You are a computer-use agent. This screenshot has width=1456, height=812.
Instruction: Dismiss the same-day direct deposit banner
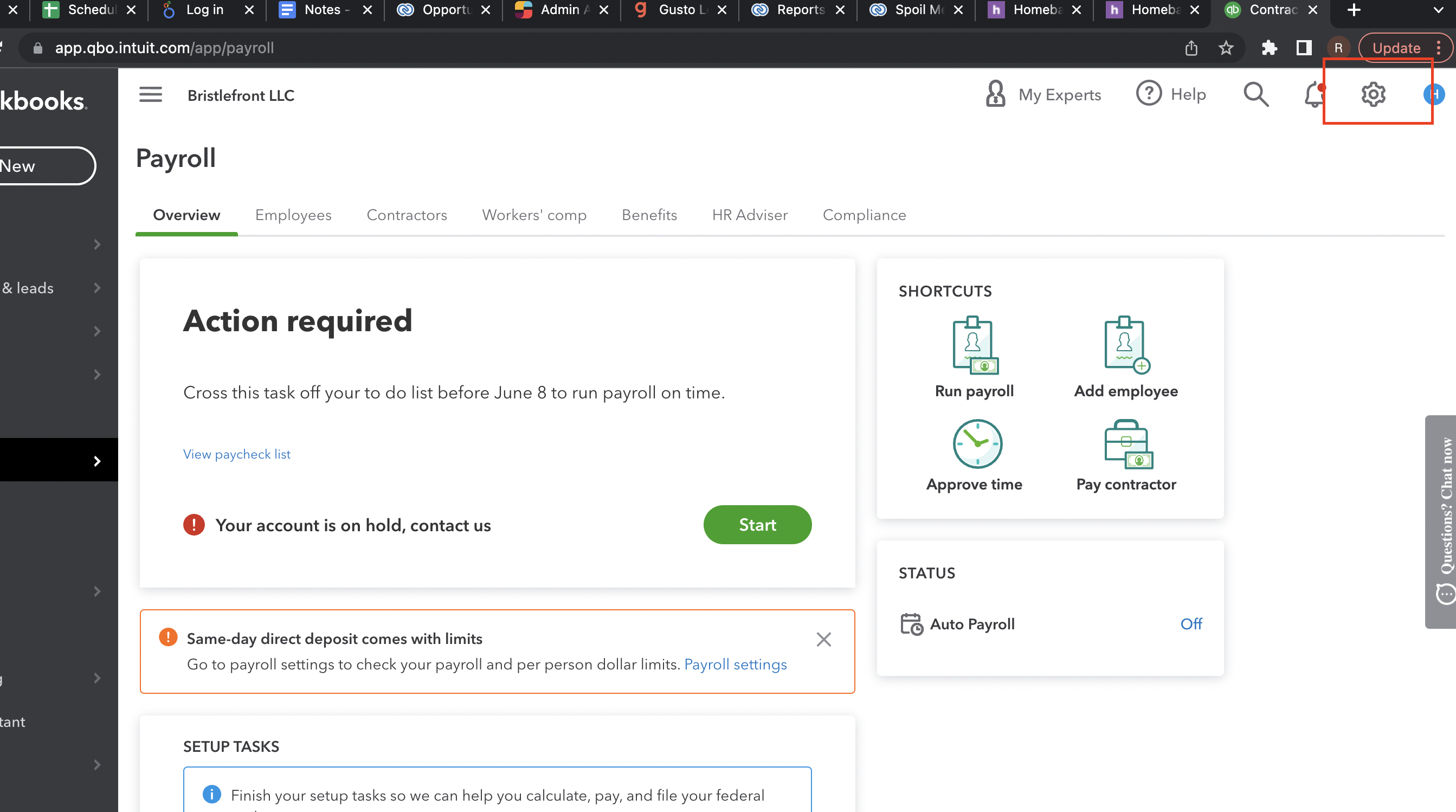[823, 639]
